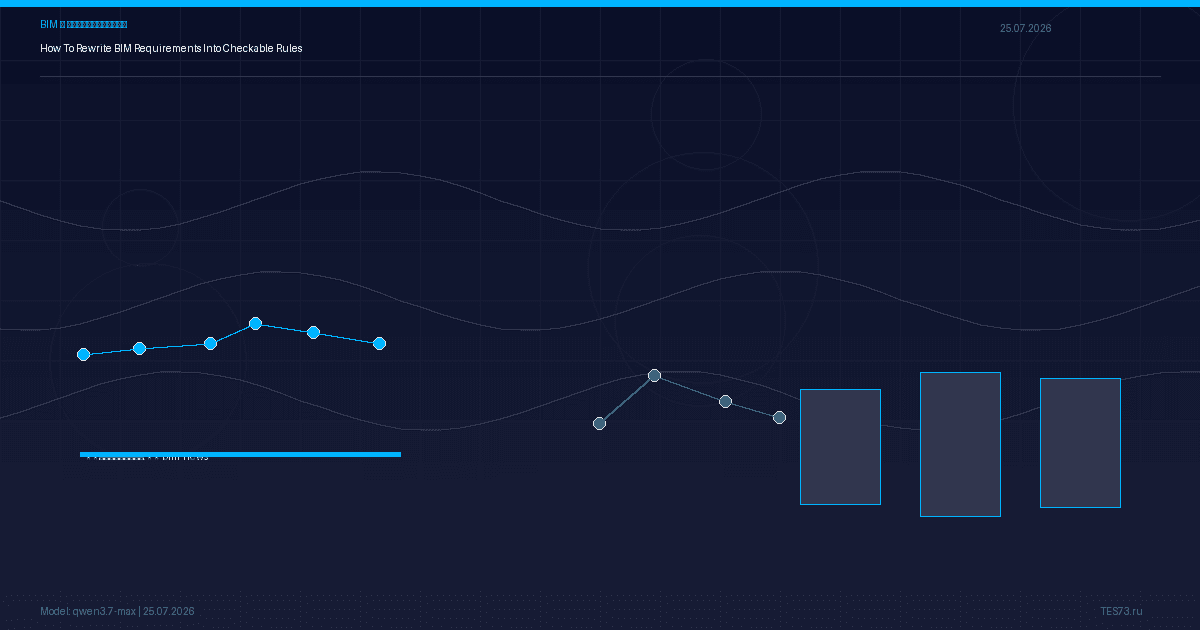Click the tallest bar in the bar chart

960,444
